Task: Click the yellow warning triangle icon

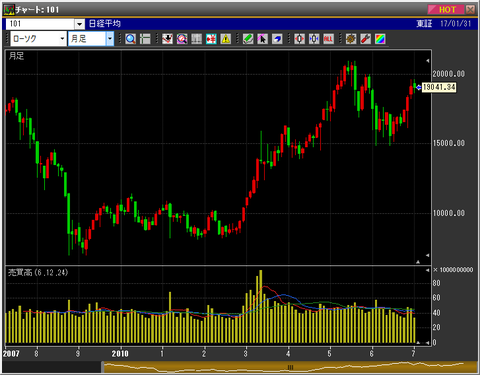Action: (226, 39)
